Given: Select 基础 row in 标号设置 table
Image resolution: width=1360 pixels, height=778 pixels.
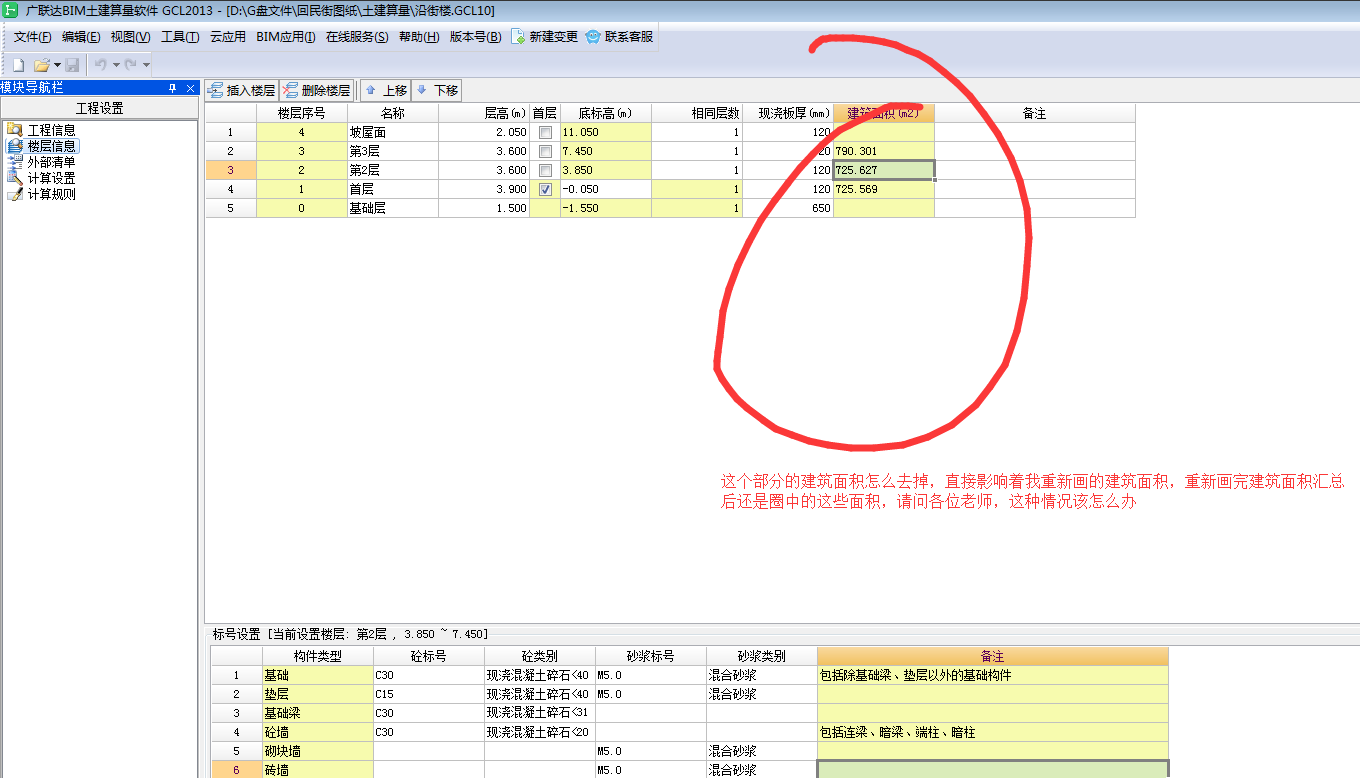Looking at the screenshot, I should [689, 675].
